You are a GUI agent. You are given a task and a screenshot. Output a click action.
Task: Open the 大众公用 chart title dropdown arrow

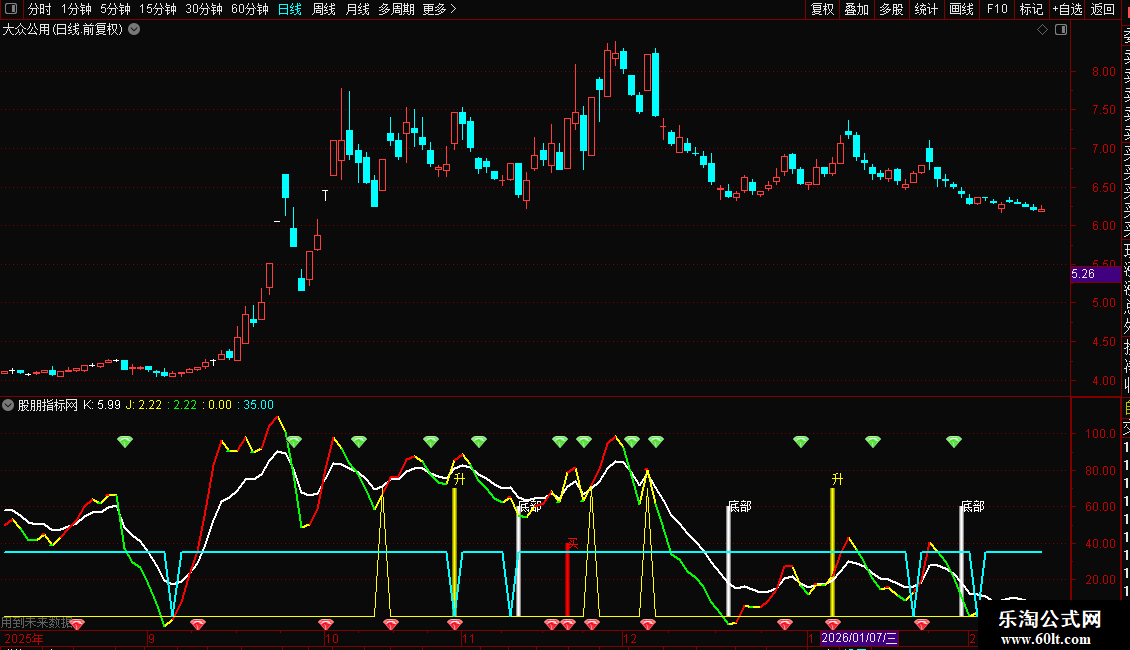pyautogui.click(x=135, y=30)
